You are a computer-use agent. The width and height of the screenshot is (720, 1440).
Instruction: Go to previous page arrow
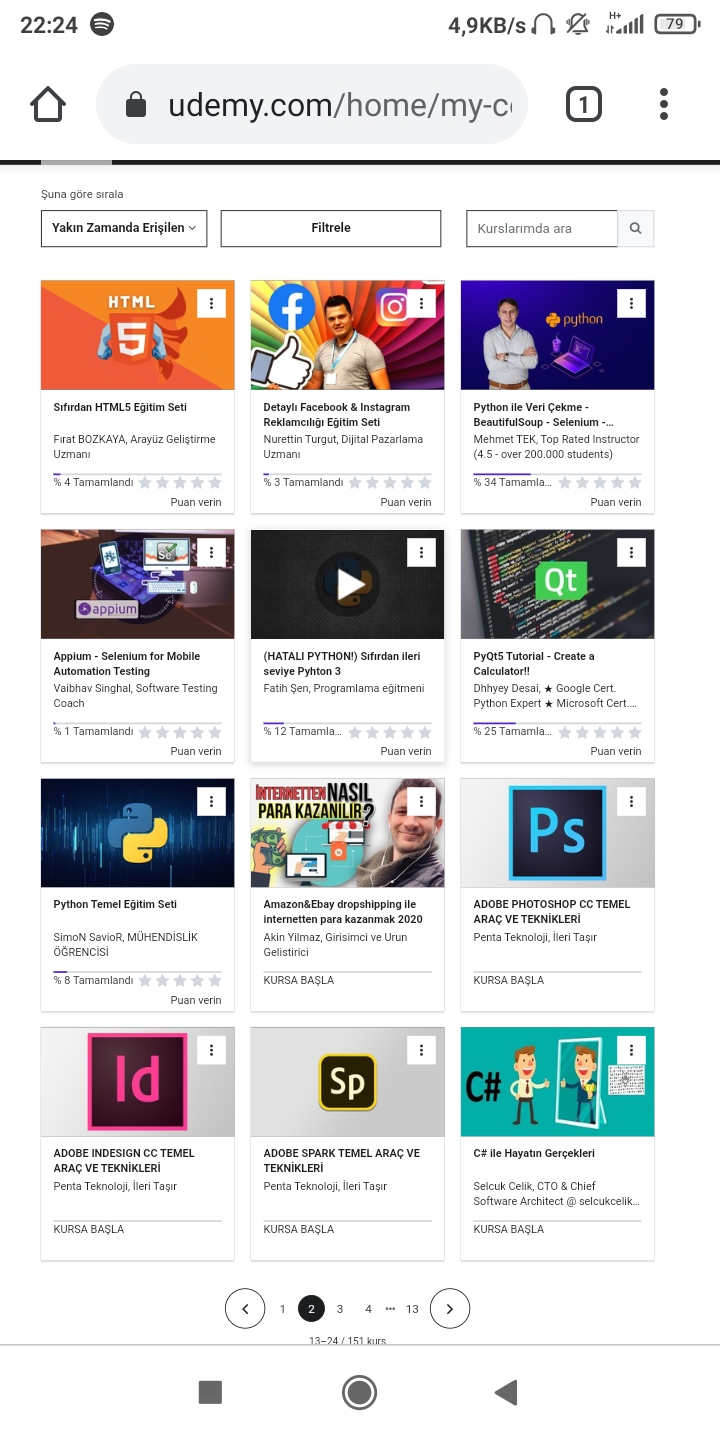[245, 1309]
